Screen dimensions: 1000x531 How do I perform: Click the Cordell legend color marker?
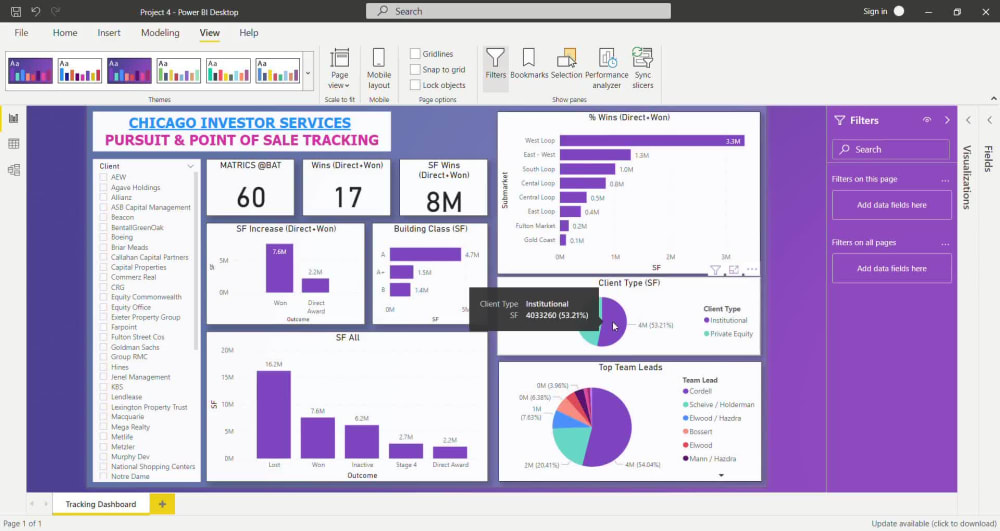coord(686,391)
